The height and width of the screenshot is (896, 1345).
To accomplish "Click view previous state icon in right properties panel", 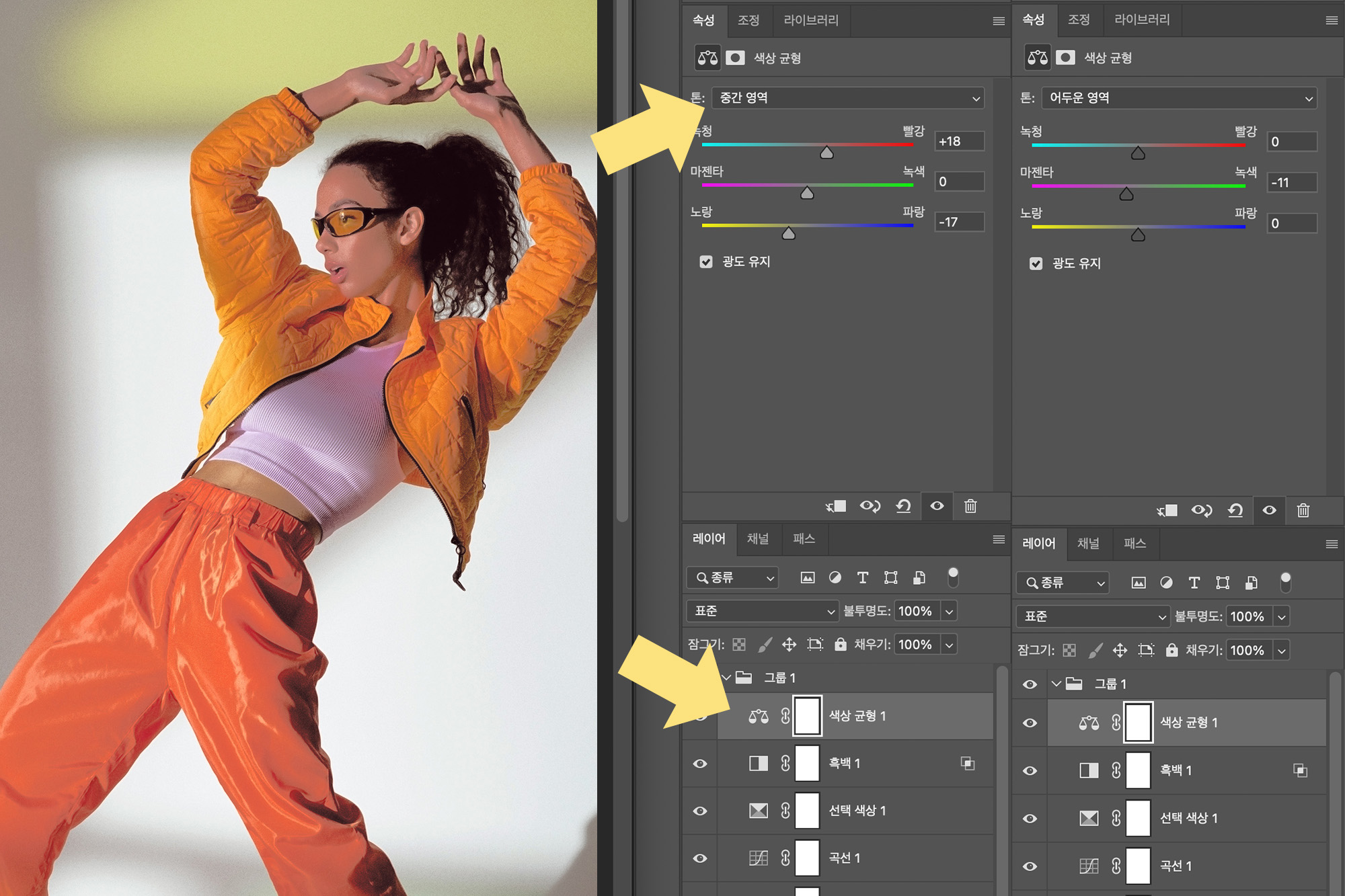I will coord(1201,511).
